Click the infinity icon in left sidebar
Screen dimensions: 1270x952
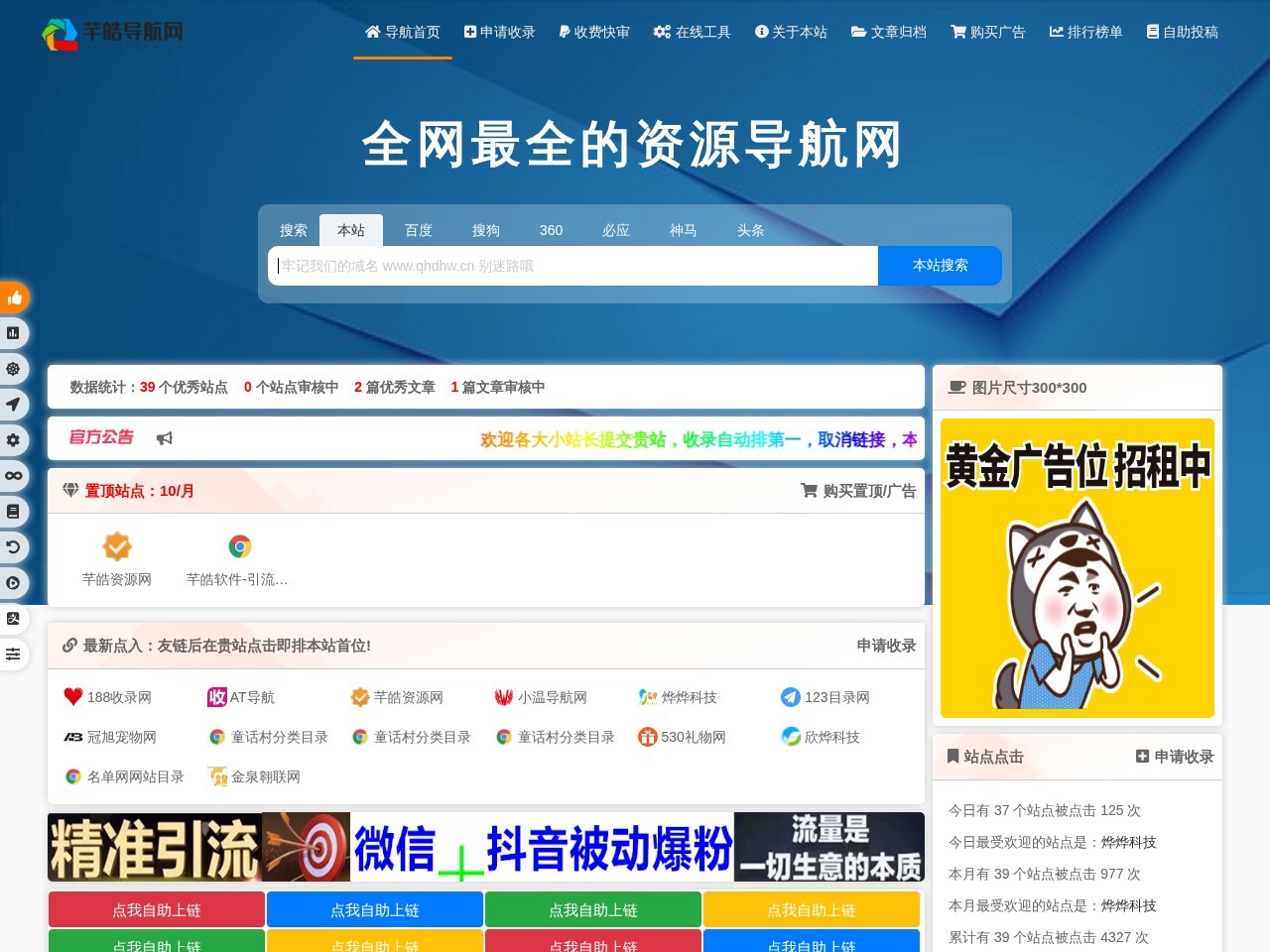click(x=14, y=476)
